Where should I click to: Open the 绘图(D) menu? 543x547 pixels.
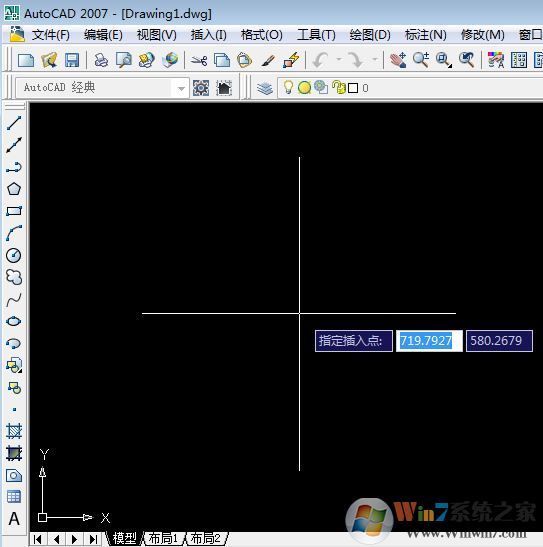(370, 35)
